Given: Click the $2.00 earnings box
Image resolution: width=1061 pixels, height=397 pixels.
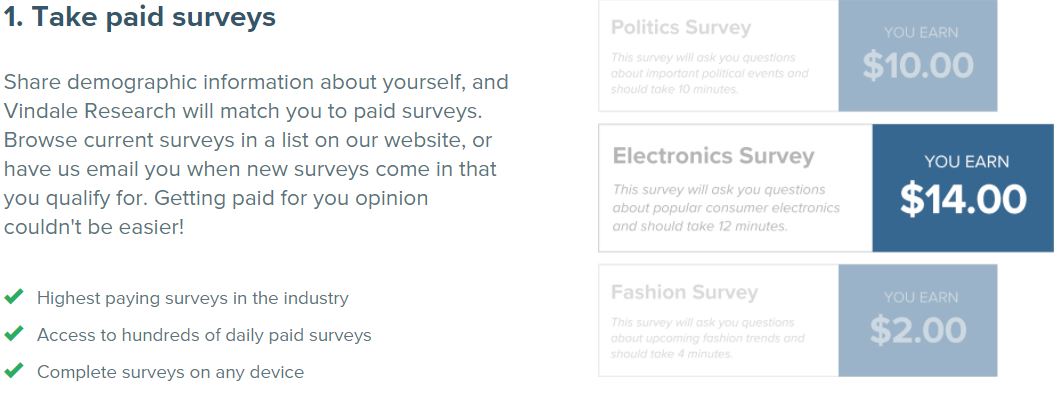Looking at the screenshot, I should pos(918,321).
